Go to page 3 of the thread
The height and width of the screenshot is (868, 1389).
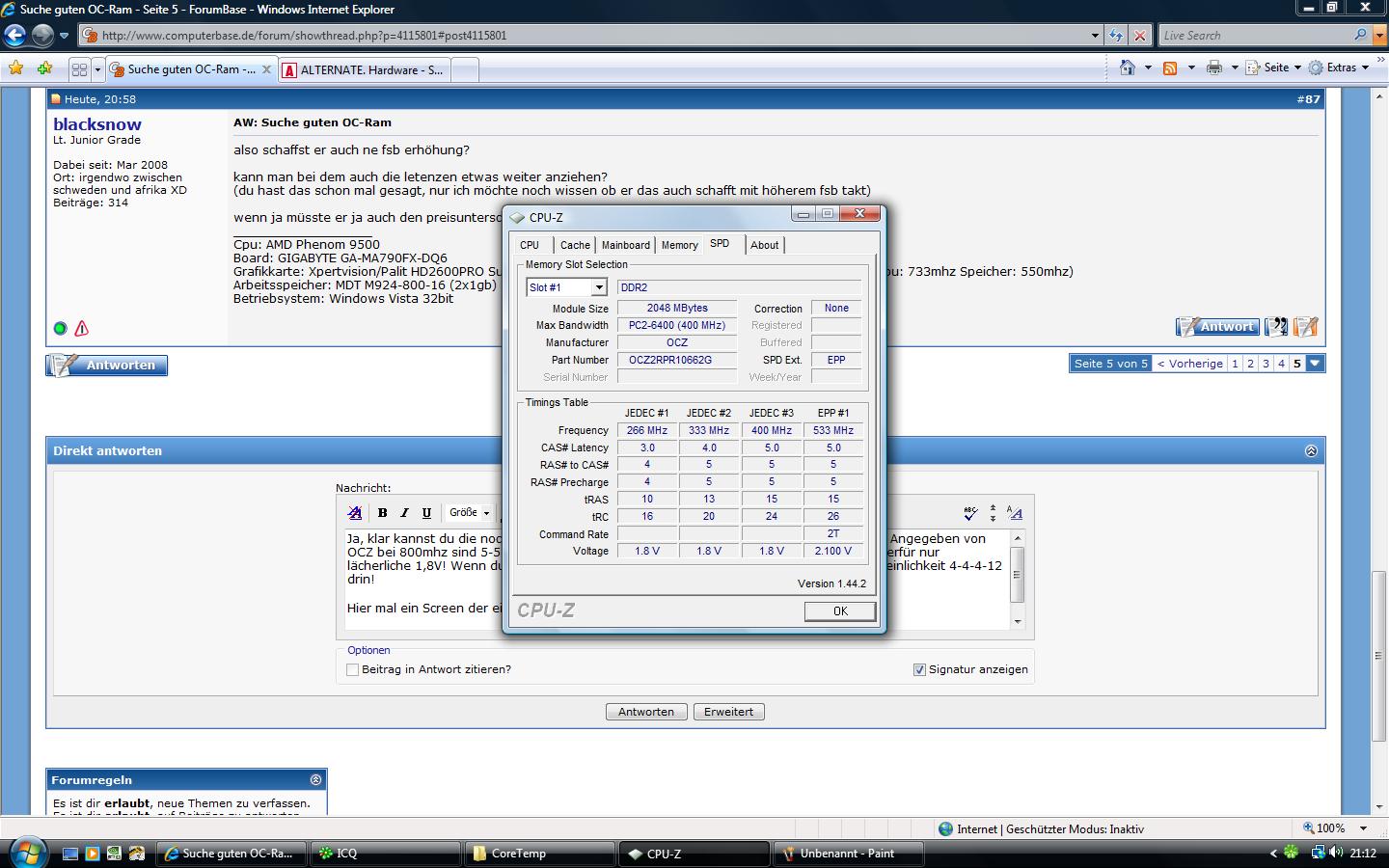pyautogui.click(x=1266, y=364)
